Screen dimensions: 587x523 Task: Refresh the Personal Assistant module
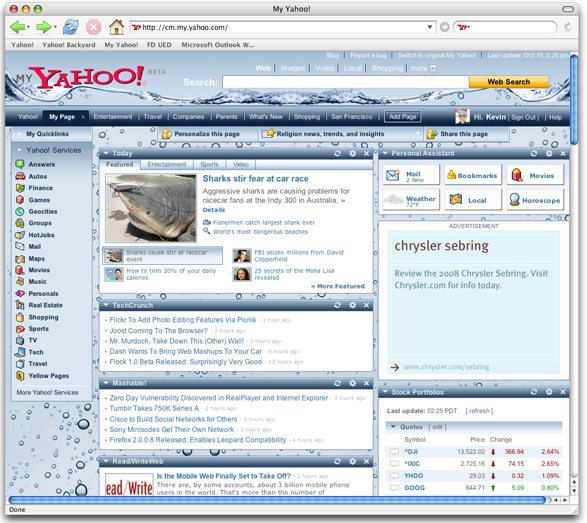click(534, 153)
